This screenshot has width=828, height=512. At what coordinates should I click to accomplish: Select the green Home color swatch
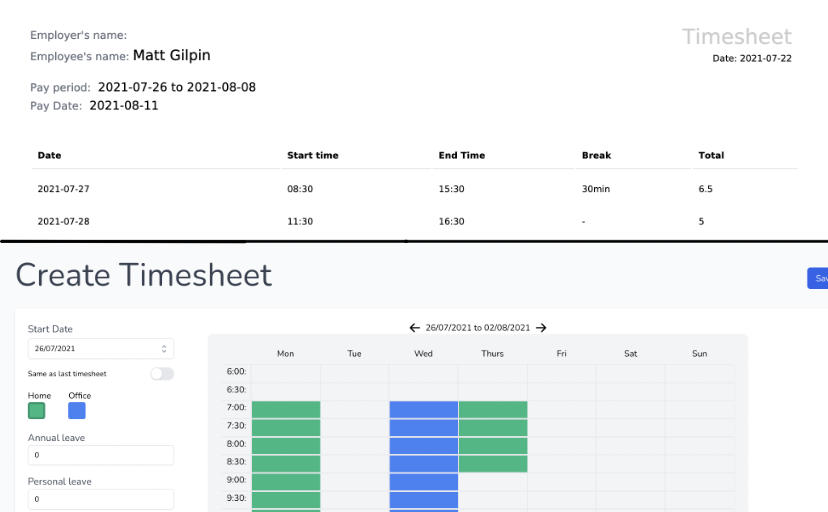click(x=37, y=410)
